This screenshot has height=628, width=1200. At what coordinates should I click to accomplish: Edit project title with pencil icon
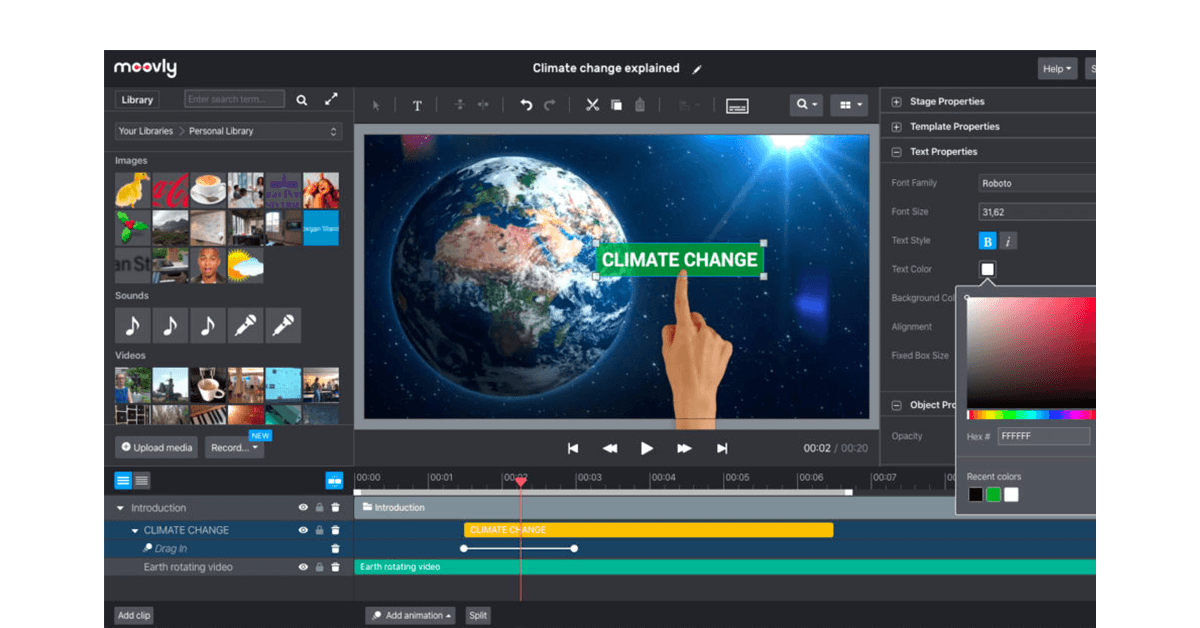click(x=698, y=69)
